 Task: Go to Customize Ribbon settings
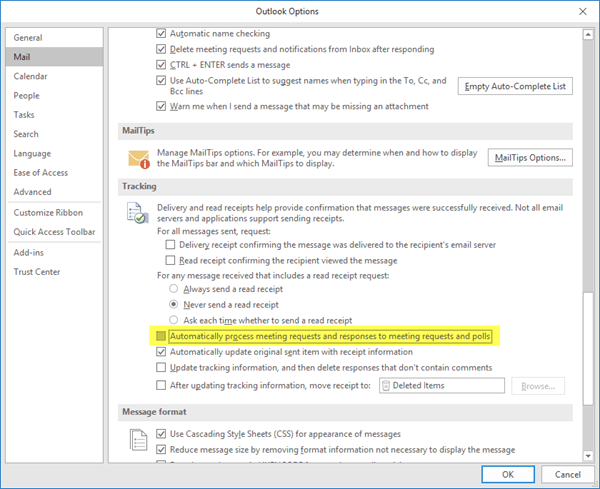coord(49,213)
